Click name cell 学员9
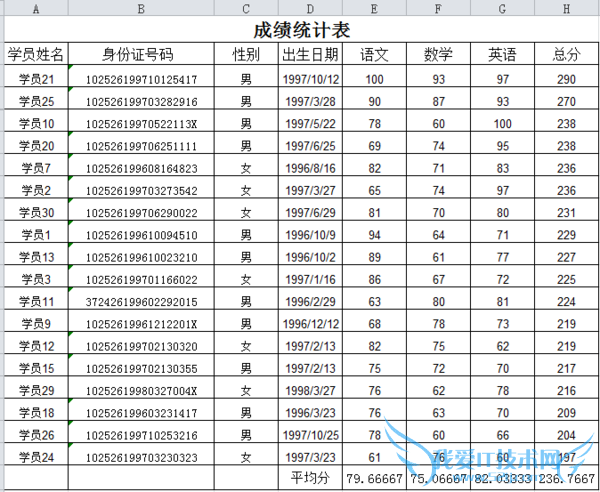Screen dimensions: 600x492 click(x=36, y=320)
